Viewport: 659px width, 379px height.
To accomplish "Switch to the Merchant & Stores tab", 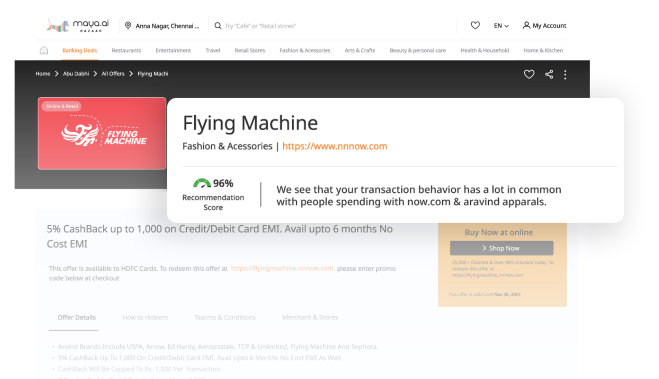I will coord(310,318).
